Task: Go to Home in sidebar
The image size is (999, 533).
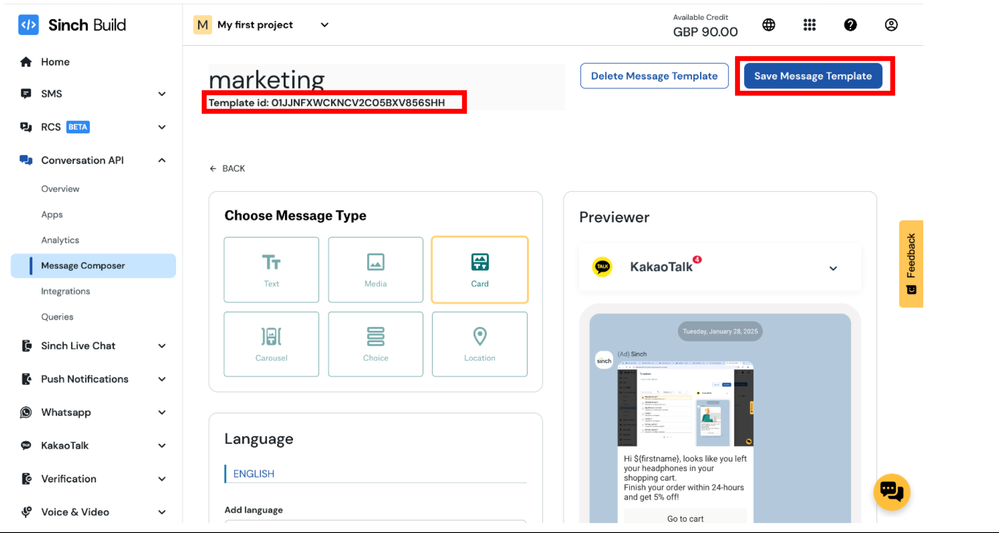Action: point(55,62)
